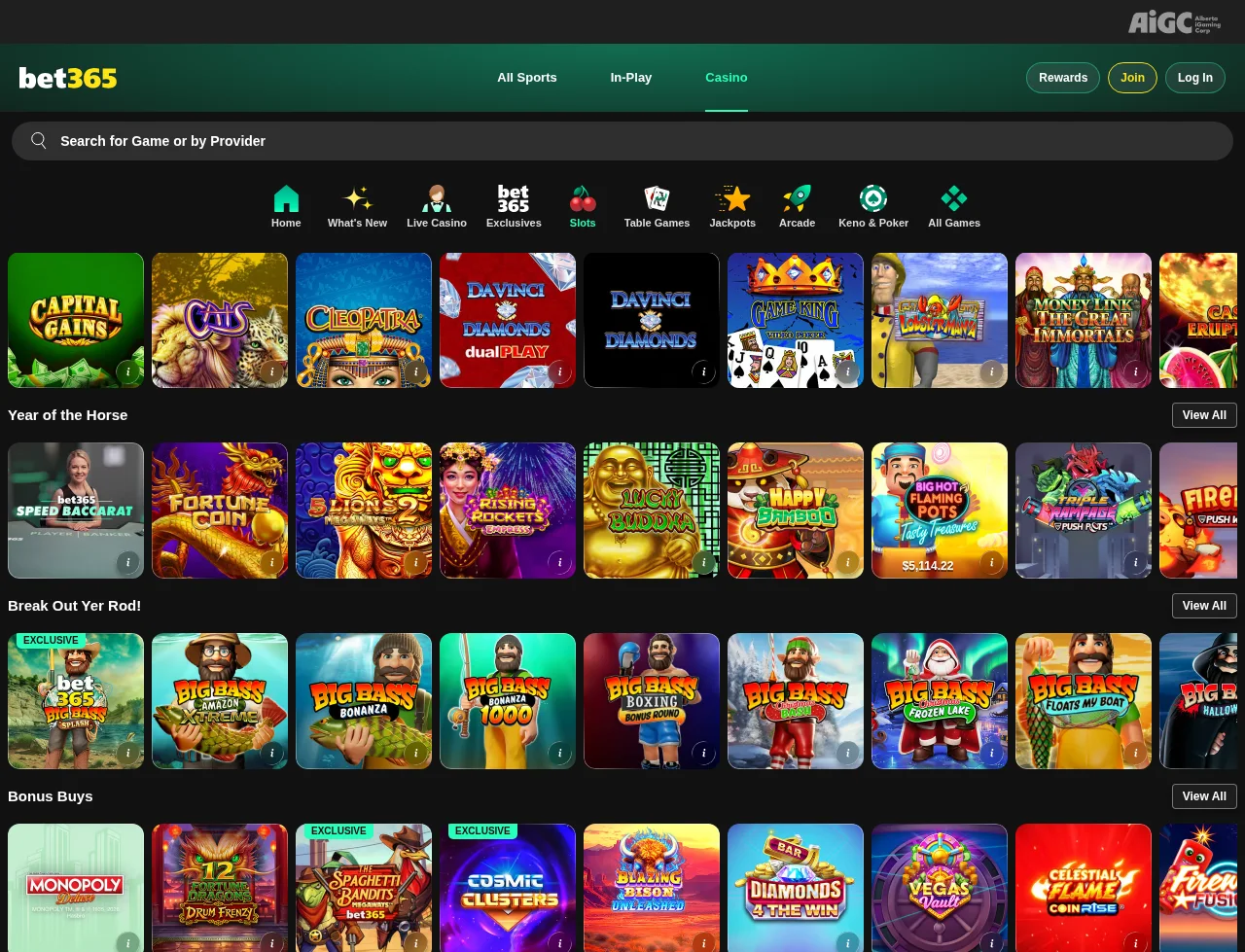The image size is (1245, 952).
Task: Open the Arcade rocket icon
Action: [x=797, y=198]
